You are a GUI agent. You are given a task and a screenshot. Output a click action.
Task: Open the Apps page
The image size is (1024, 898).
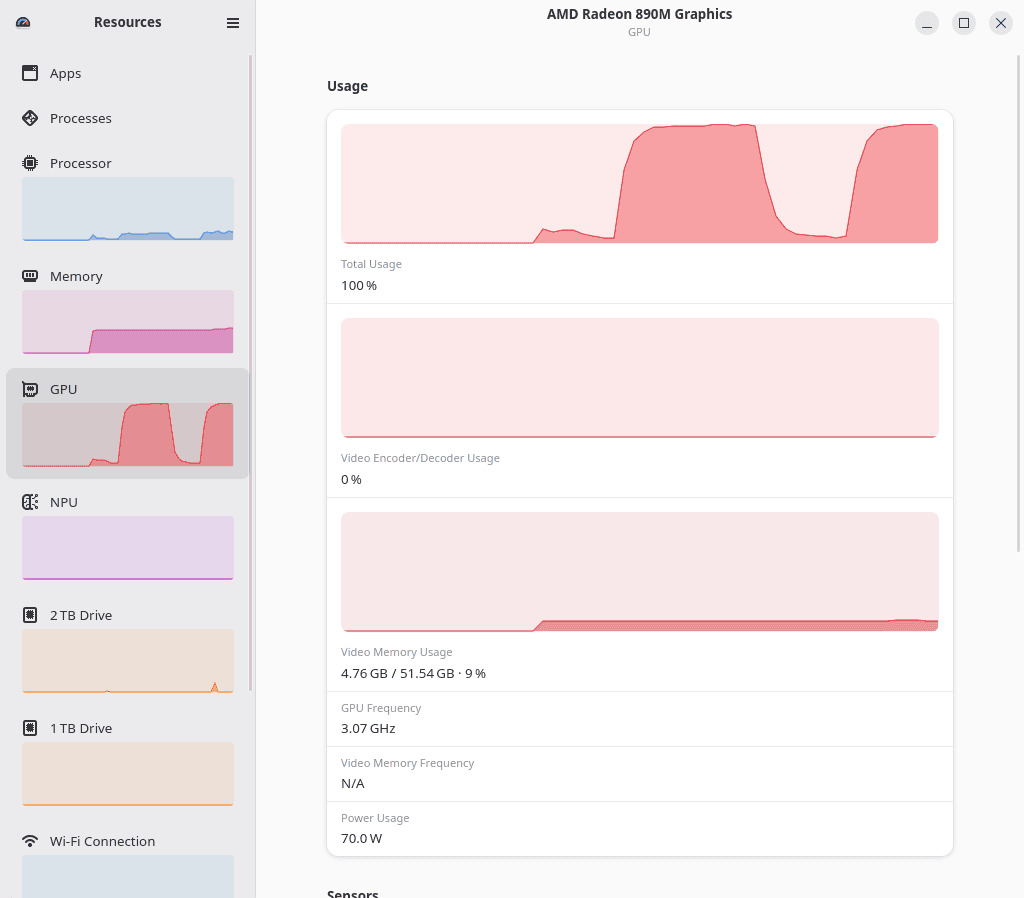(65, 73)
